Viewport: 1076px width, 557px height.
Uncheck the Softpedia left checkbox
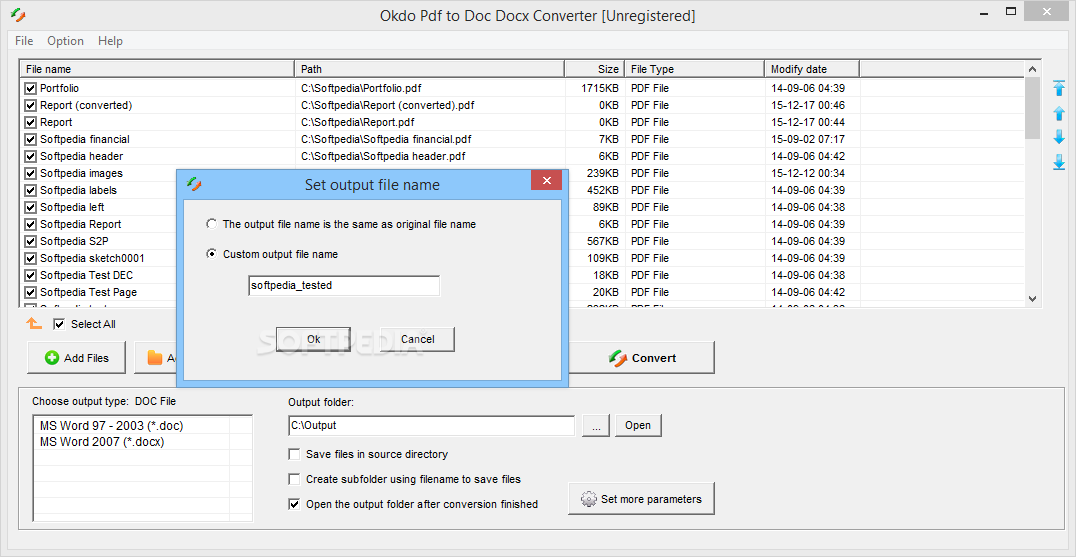[30, 207]
